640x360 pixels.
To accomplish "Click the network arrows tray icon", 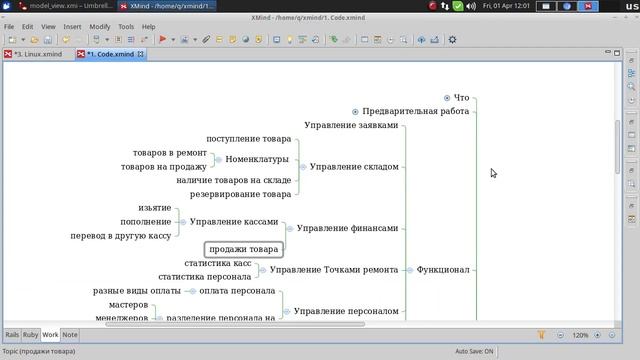I will point(445,6).
